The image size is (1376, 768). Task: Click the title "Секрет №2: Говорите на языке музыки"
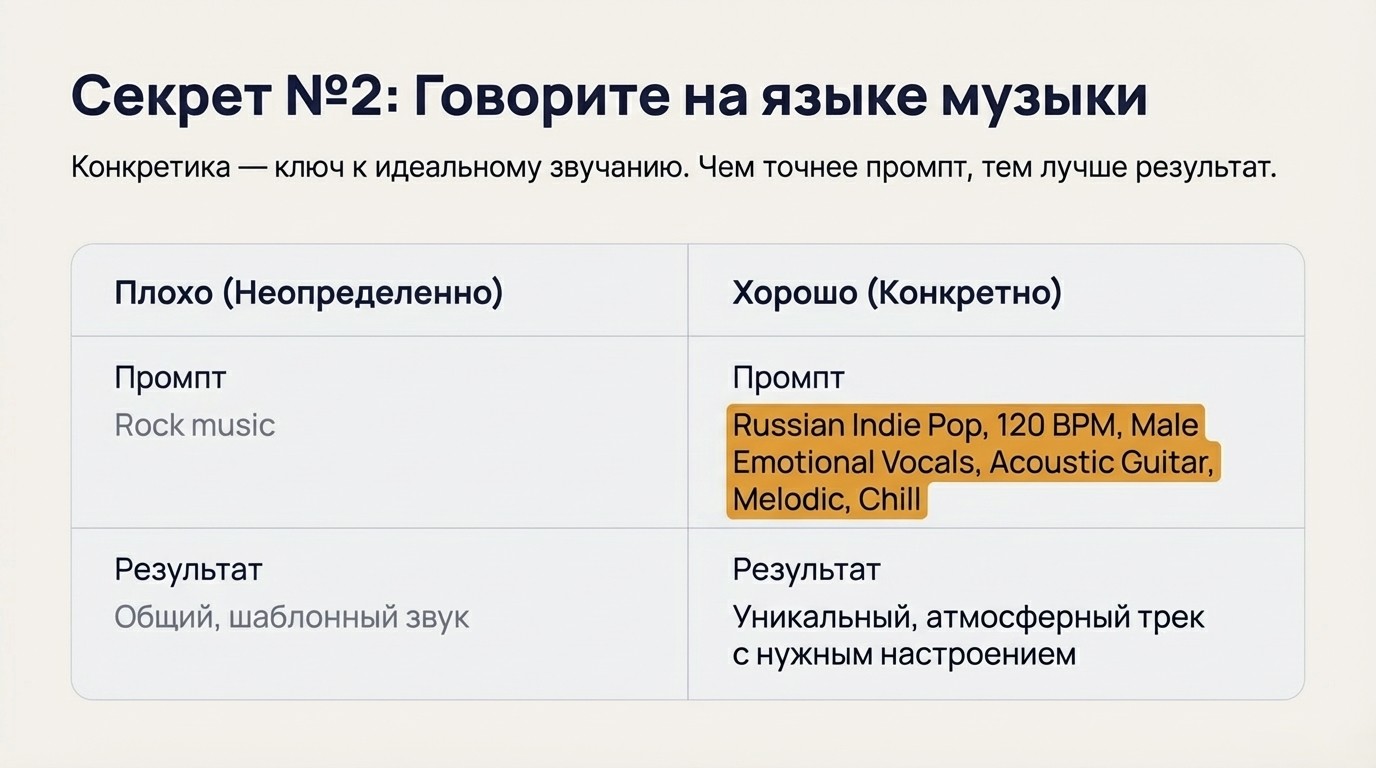(x=608, y=98)
